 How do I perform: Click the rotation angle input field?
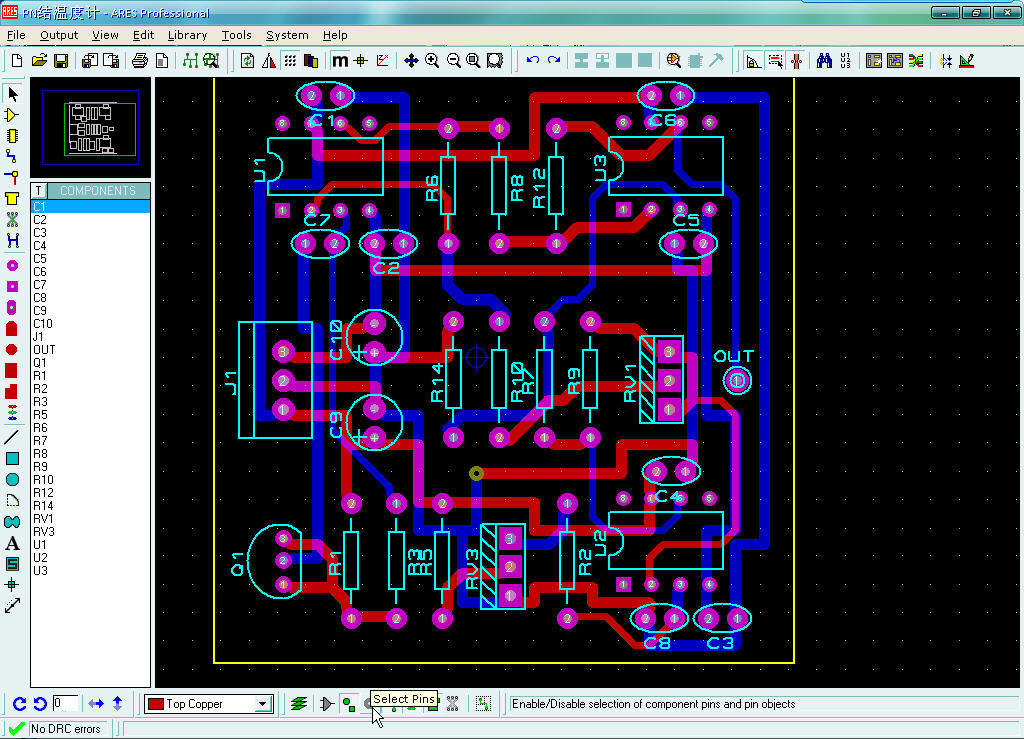[65, 703]
